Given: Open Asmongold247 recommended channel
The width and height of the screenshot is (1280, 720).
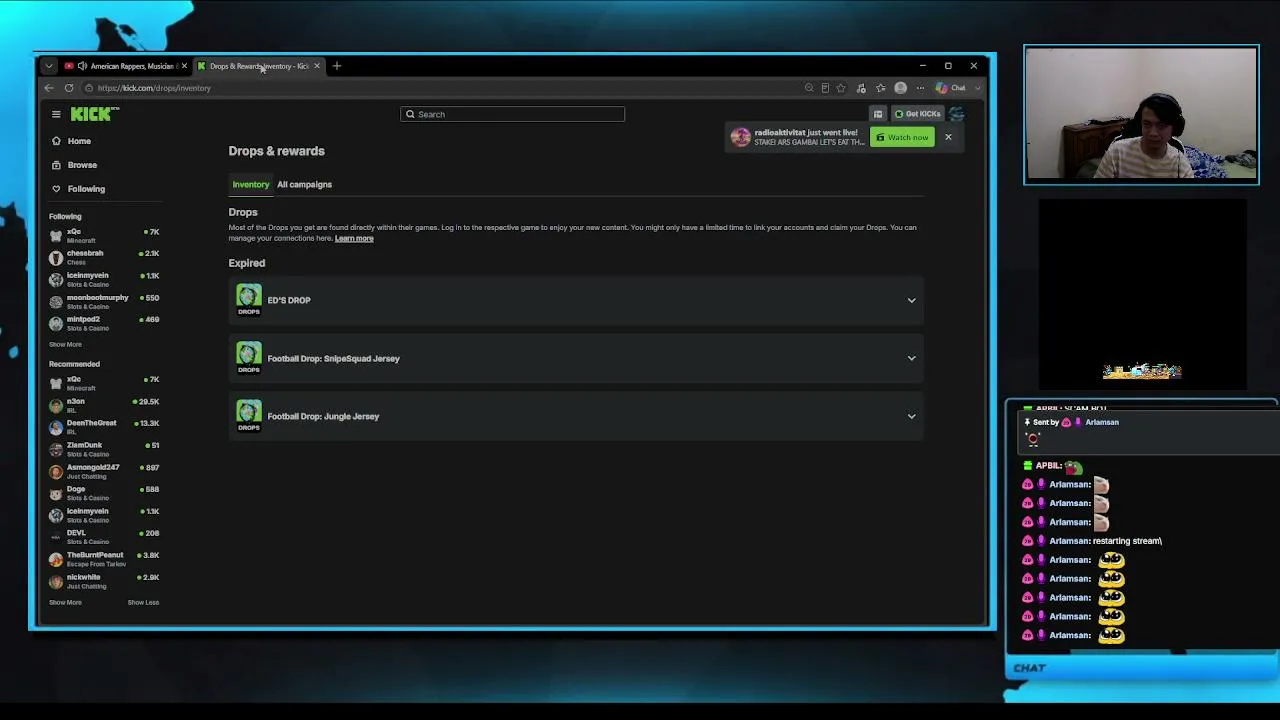Looking at the screenshot, I should 105,471.
